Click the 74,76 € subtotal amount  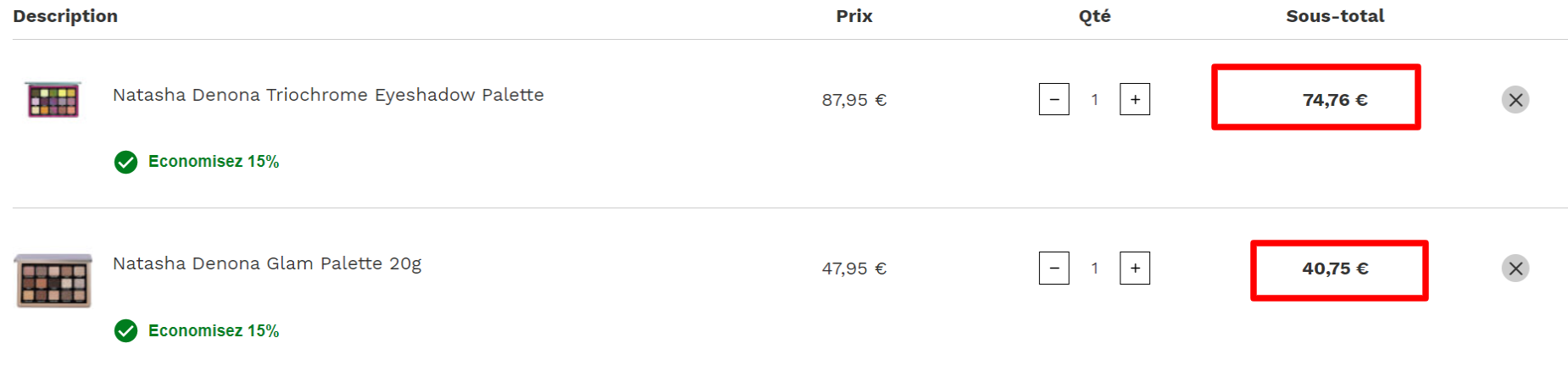click(x=1334, y=100)
